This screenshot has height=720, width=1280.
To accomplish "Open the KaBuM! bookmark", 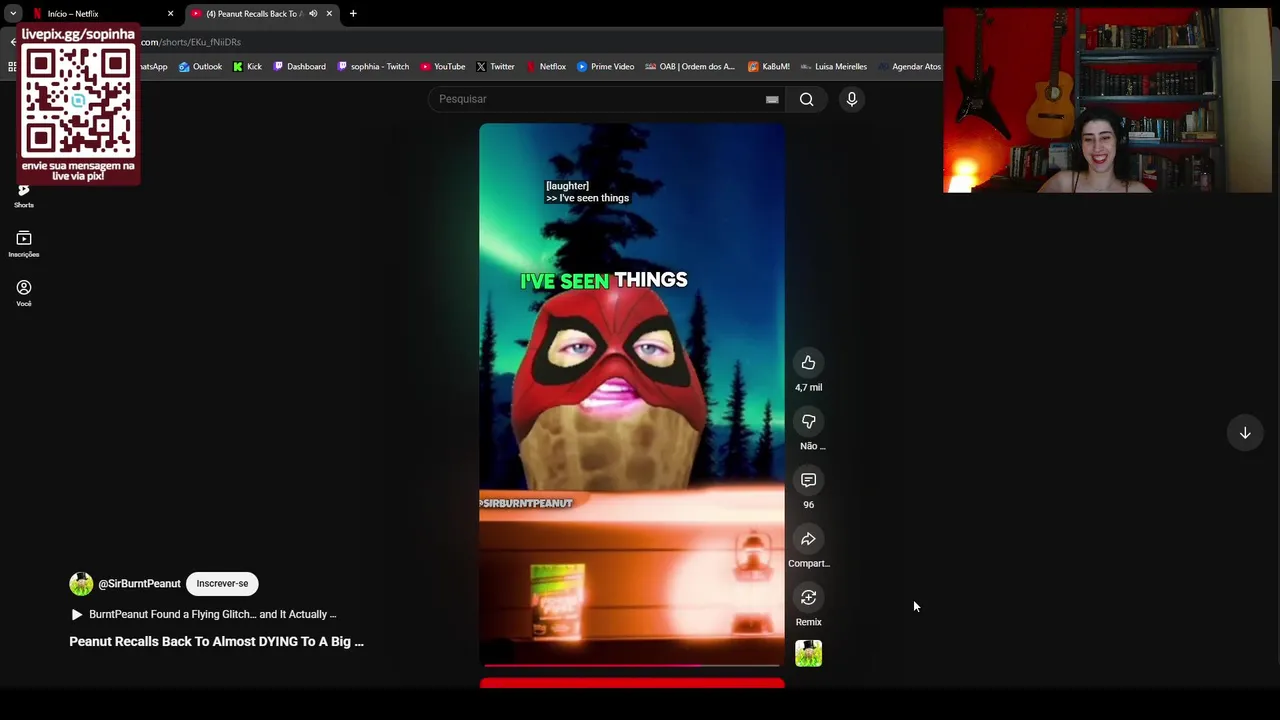I will point(769,67).
